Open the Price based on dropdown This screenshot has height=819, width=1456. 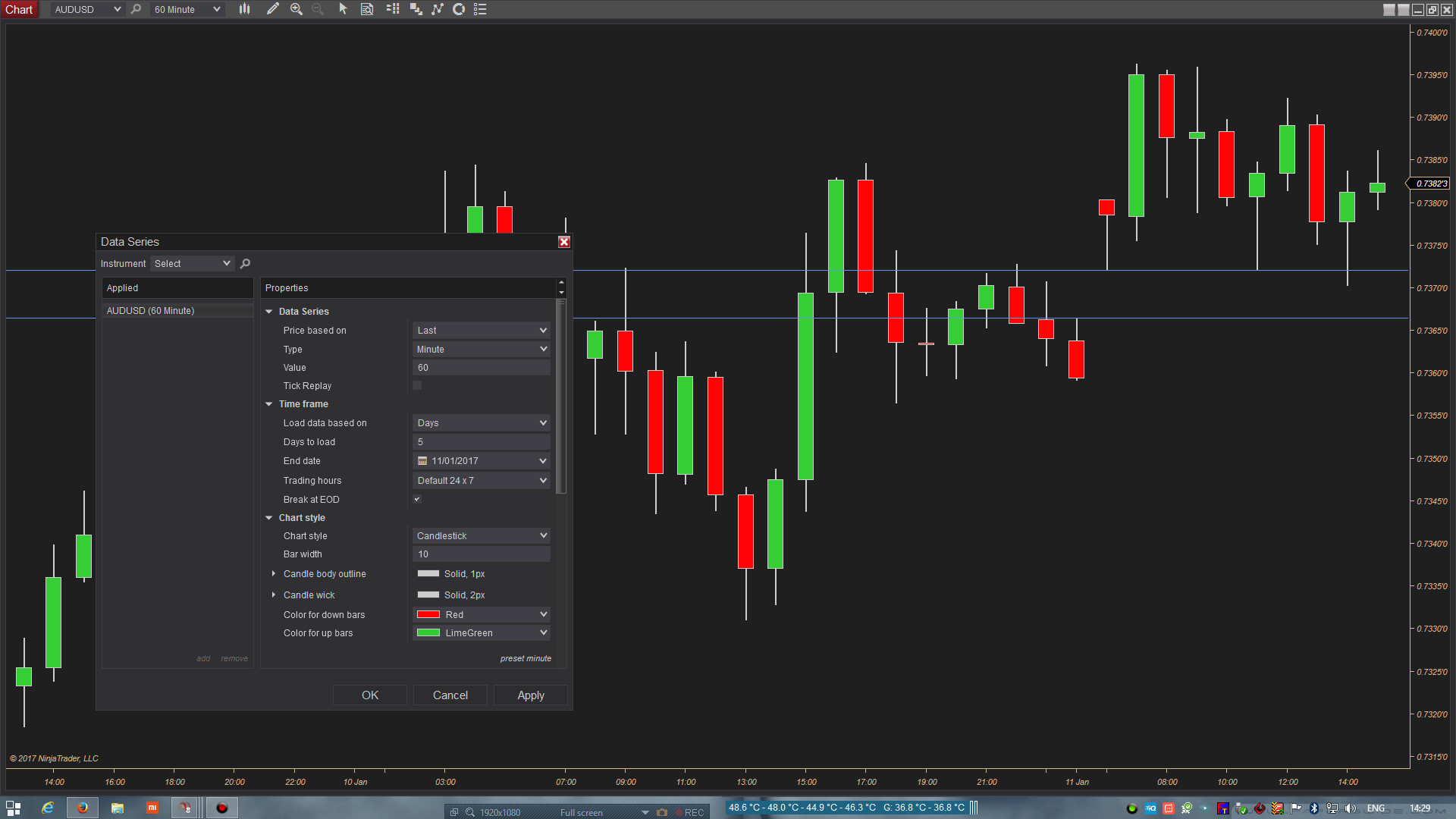click(481, 331)
